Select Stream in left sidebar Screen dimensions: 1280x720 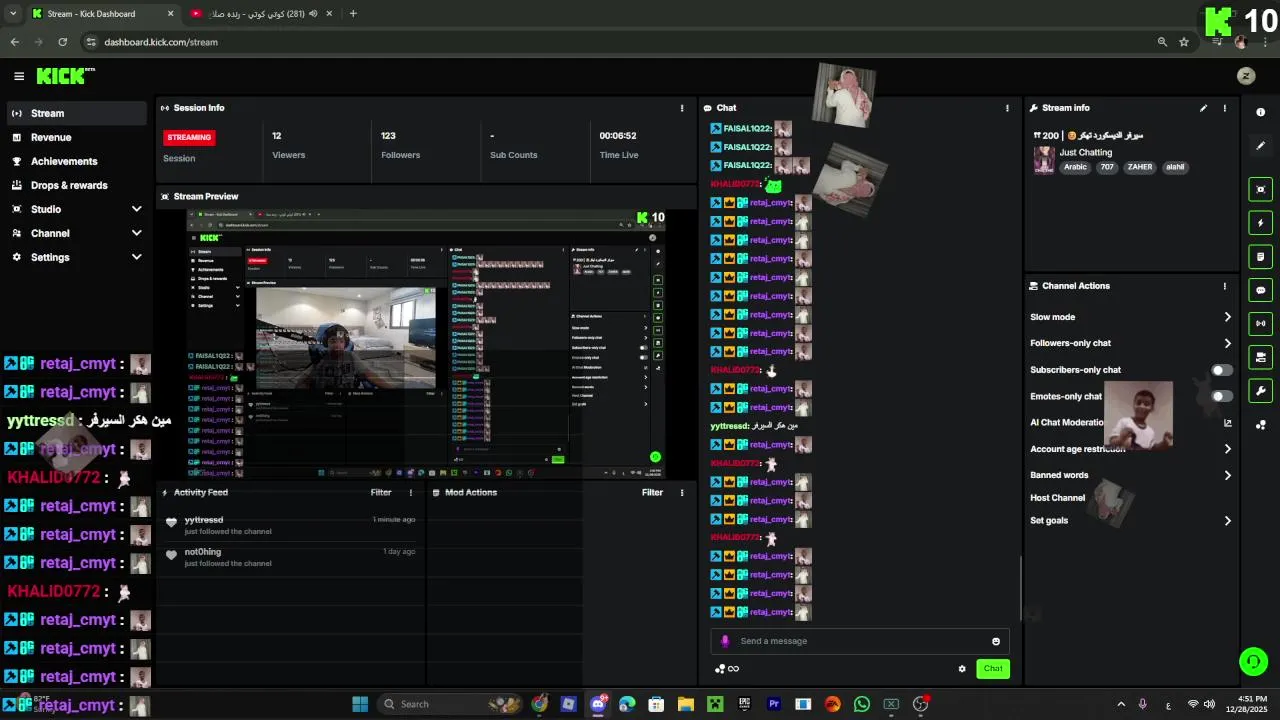77,113
